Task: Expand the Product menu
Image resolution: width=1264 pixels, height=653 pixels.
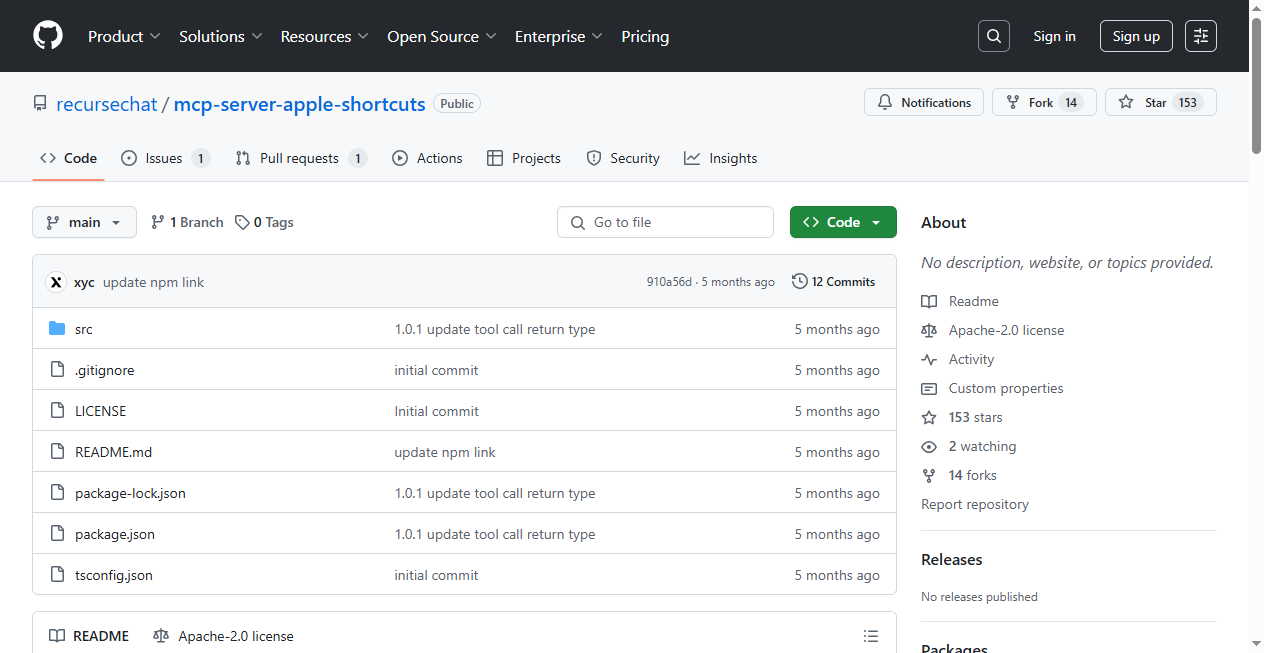Action: click(124, 36)
